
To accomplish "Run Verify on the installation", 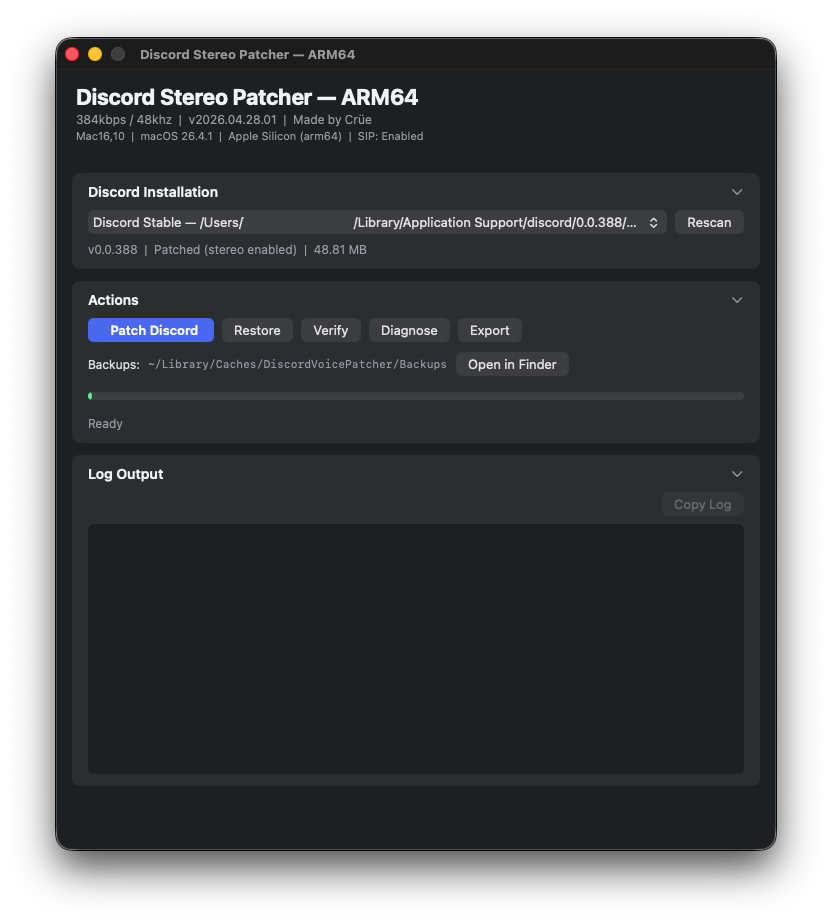I will click(331, 330).
